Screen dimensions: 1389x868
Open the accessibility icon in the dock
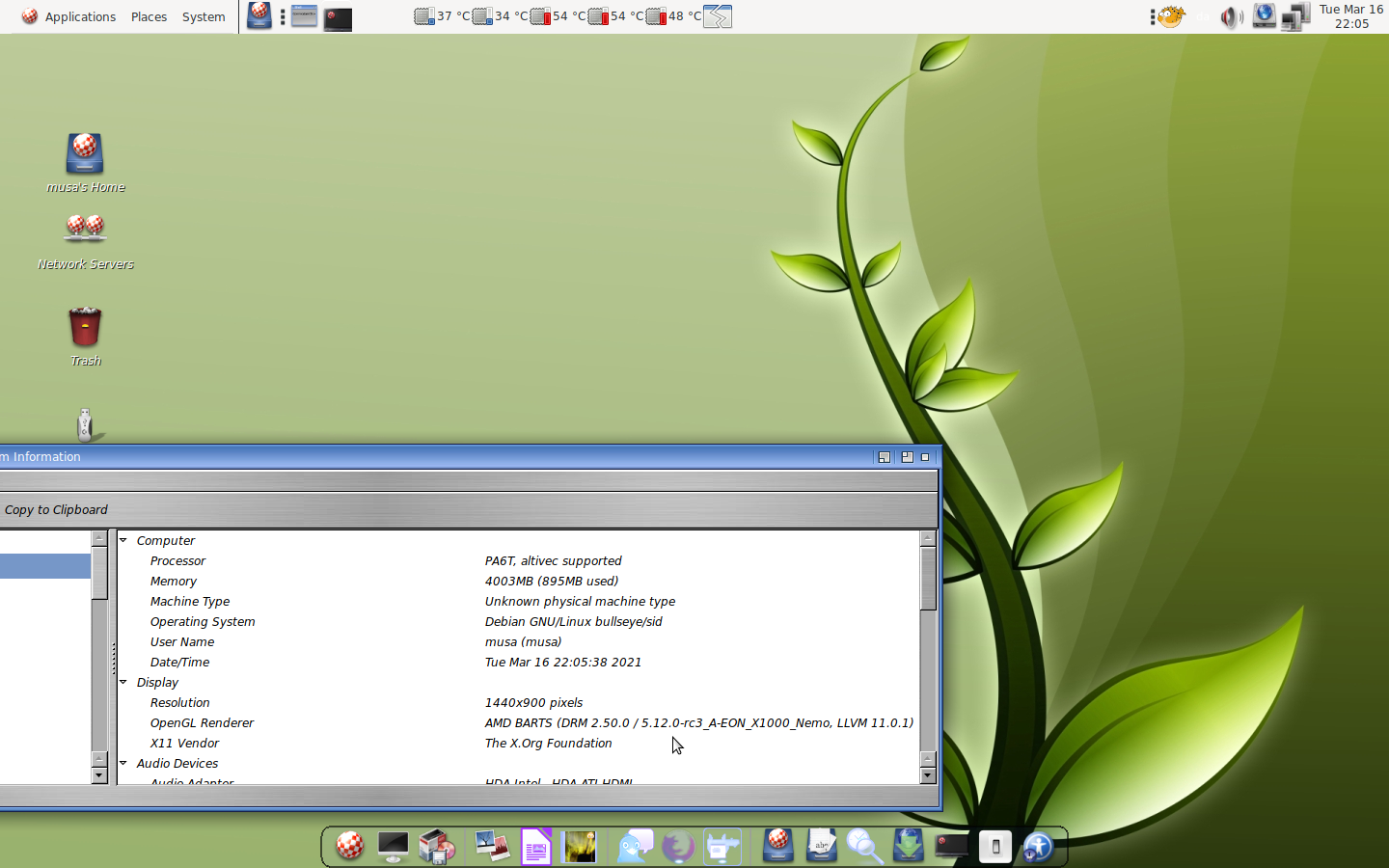pyautogui.click(x=1038, y=847)
